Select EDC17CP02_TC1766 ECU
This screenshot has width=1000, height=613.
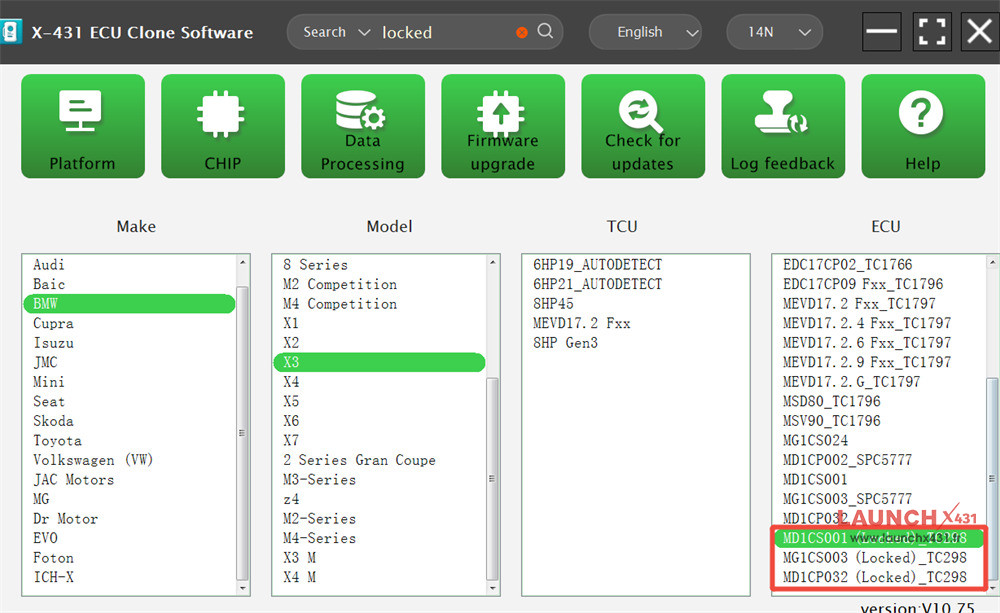pos(848,265)
